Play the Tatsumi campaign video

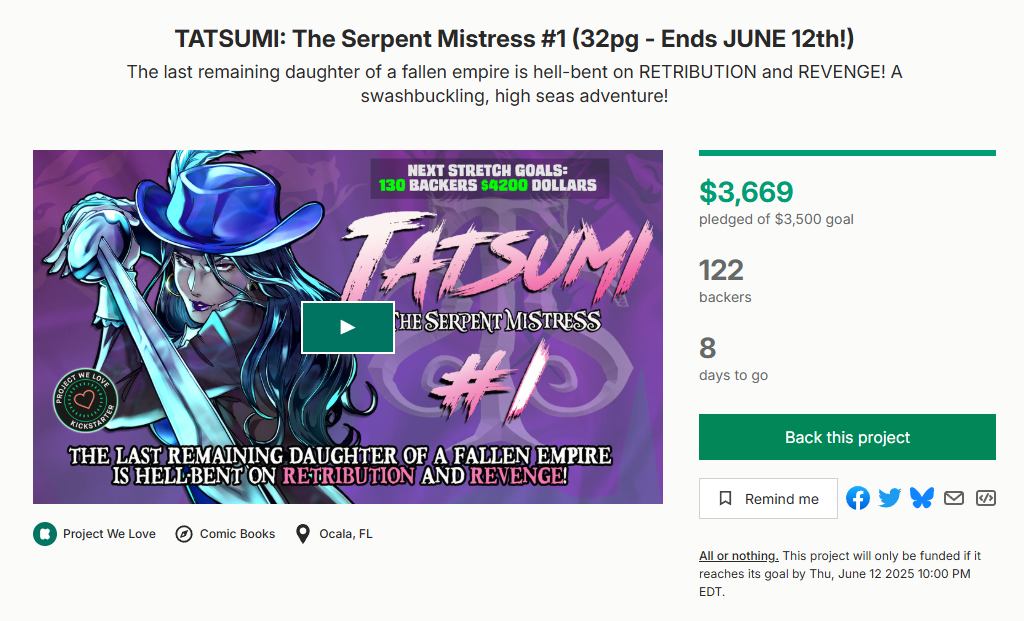pos(347,326)
